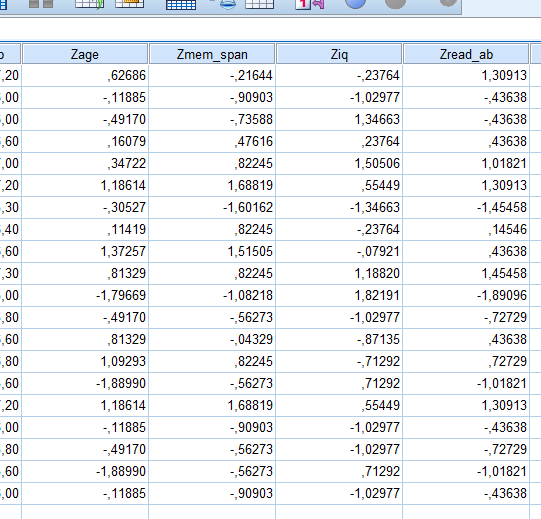The height and width of the screenshot is (519, 541).
Task: Click the Insert Variable icon with orange column
Action: [x=129, y=3]
